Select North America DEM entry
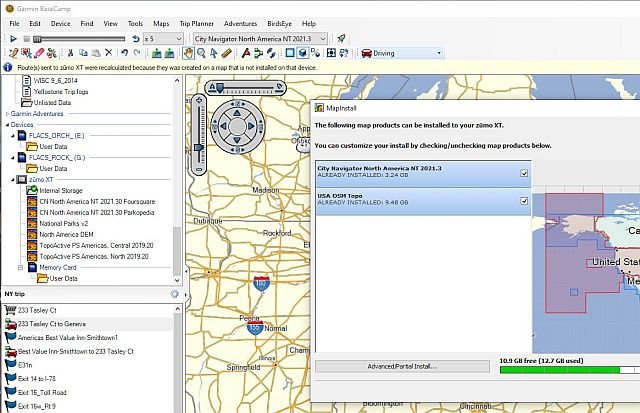This screenshot has width=640, height=413. click(66, 235)
